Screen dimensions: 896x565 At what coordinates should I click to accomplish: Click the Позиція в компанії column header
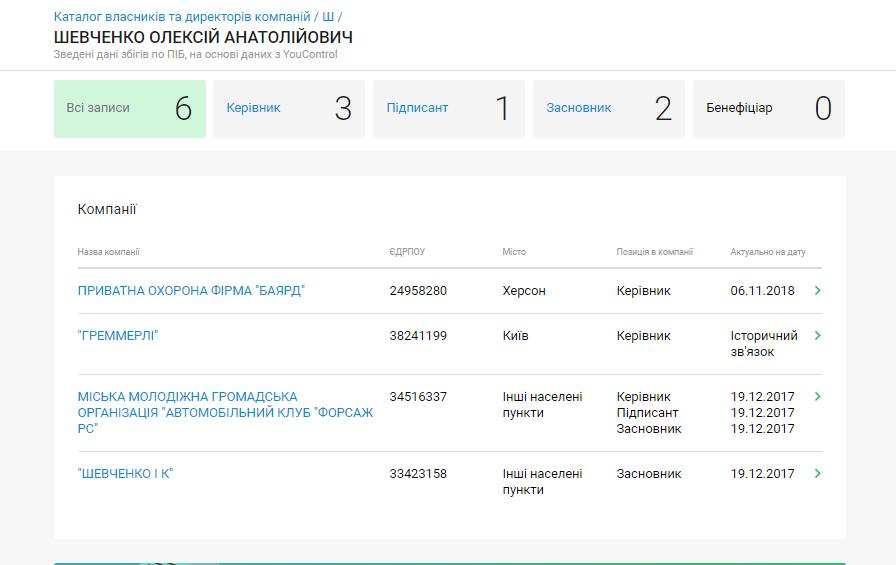pos(654,252)
